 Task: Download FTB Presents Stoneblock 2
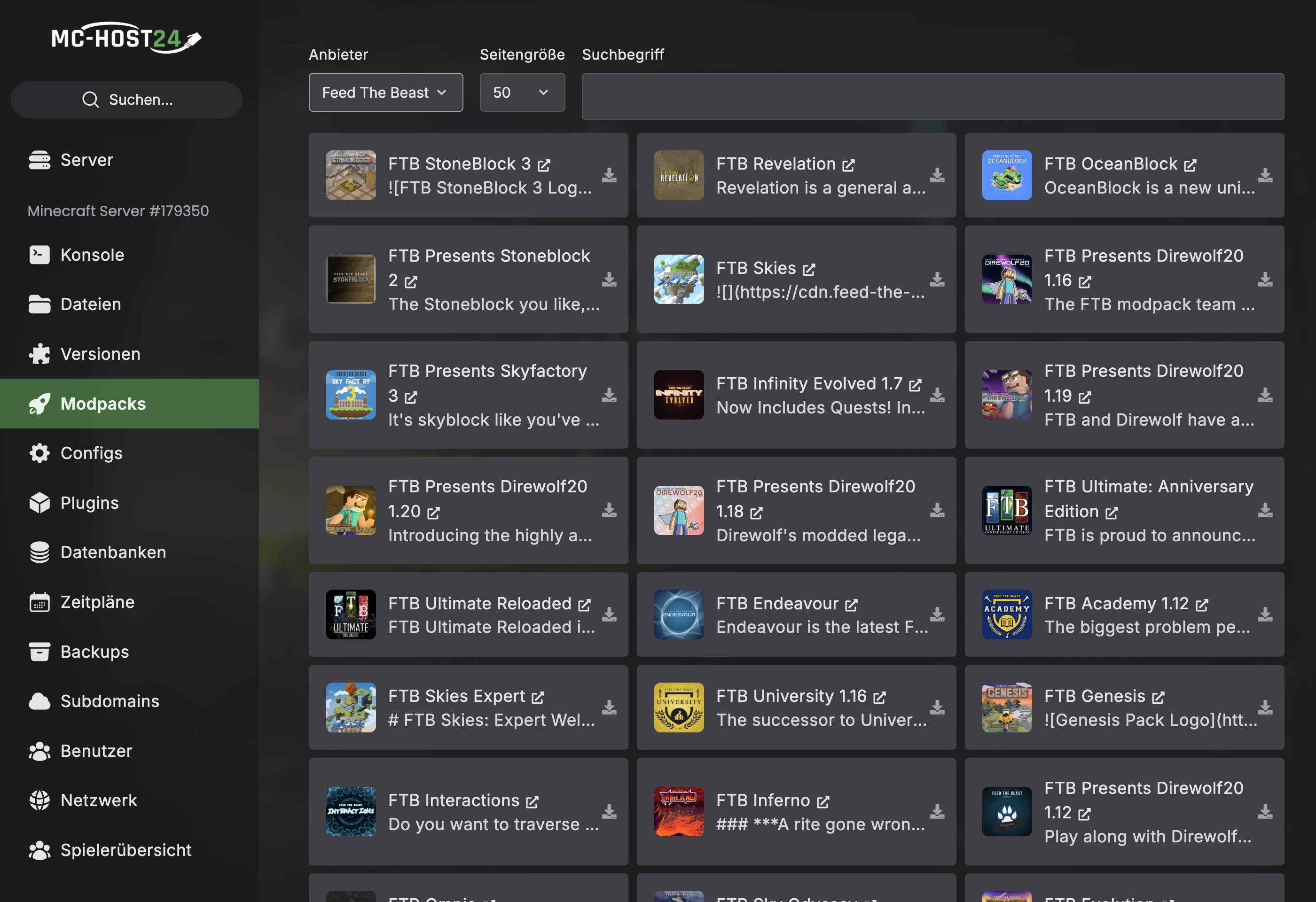pyautogui.click(x=609, y=279)
